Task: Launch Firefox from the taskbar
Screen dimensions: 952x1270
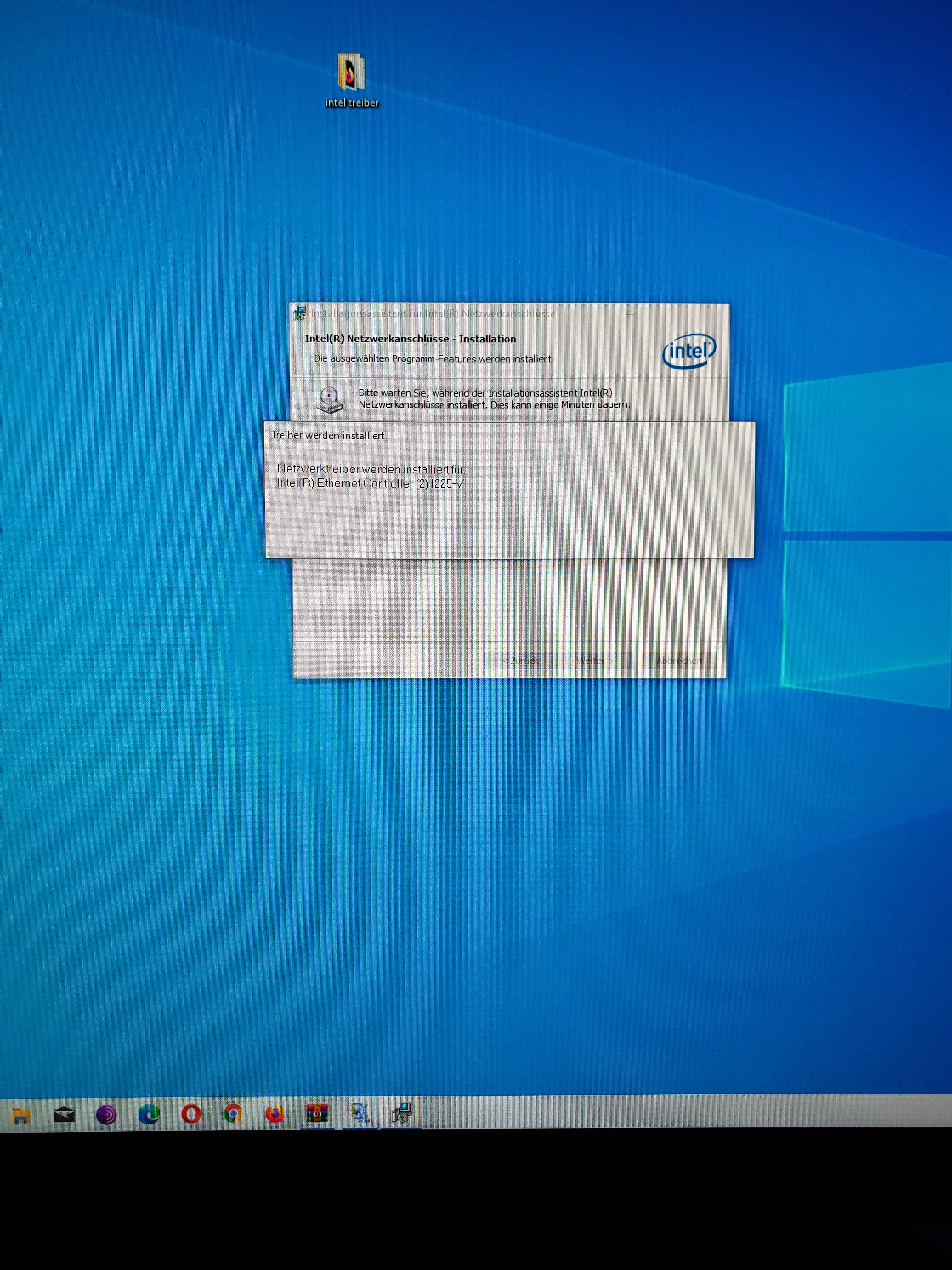Action: coord(275,1114)
